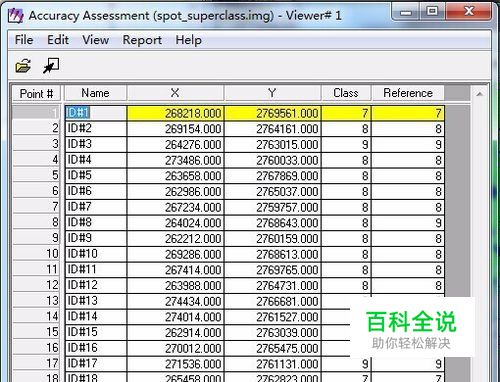Click Y value 2765037.000
500x382 pixels.
(x=273, y=191)
